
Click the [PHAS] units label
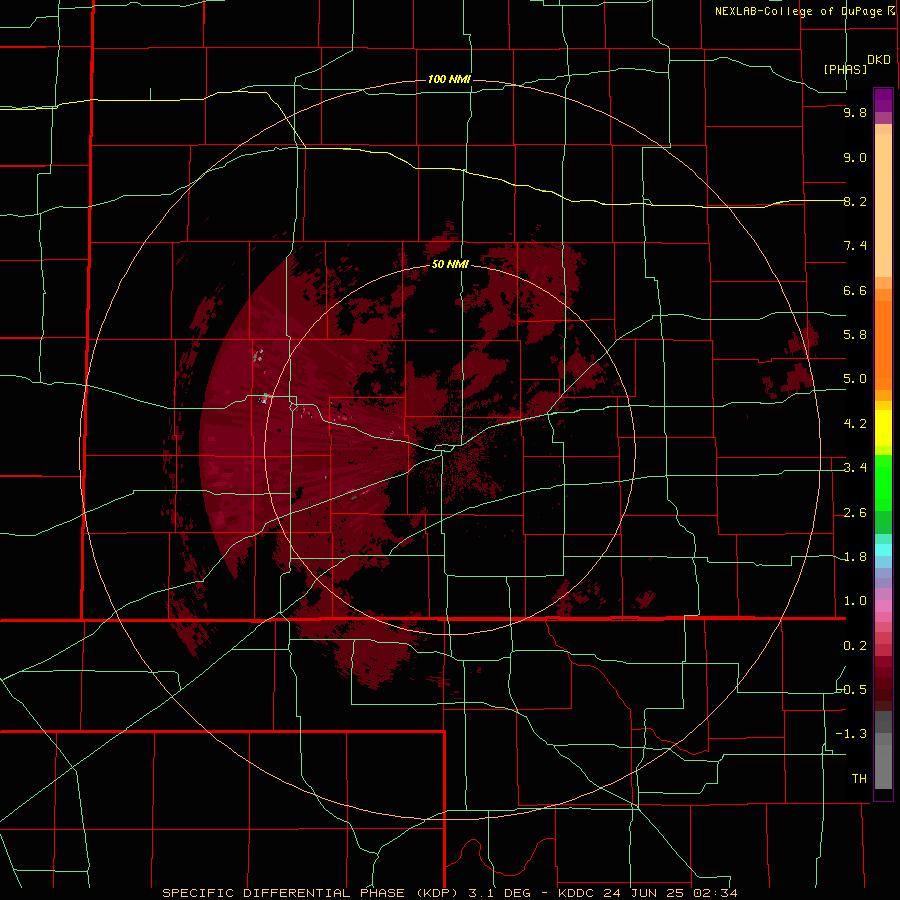[845, 69]
